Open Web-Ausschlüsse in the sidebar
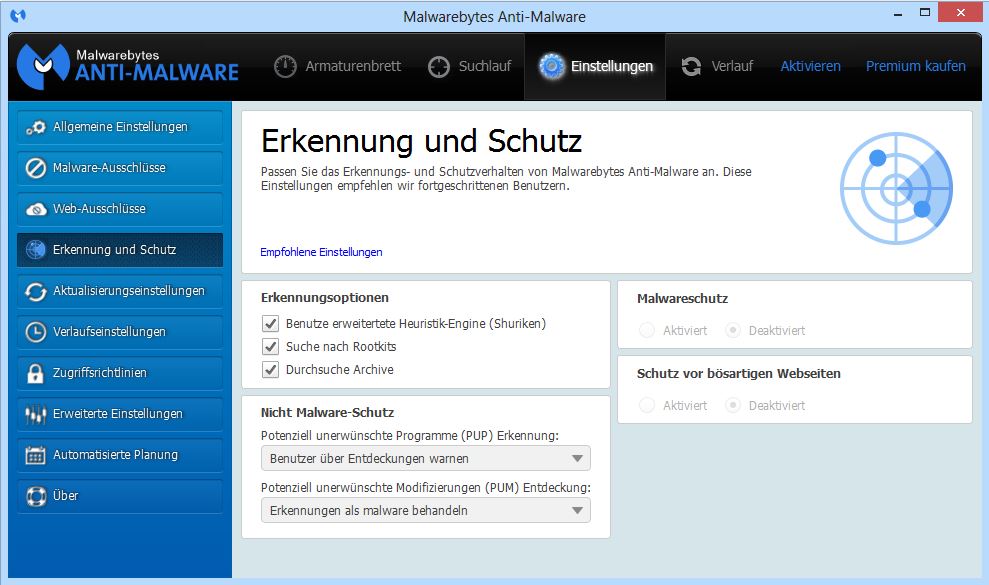 [120, 209]
